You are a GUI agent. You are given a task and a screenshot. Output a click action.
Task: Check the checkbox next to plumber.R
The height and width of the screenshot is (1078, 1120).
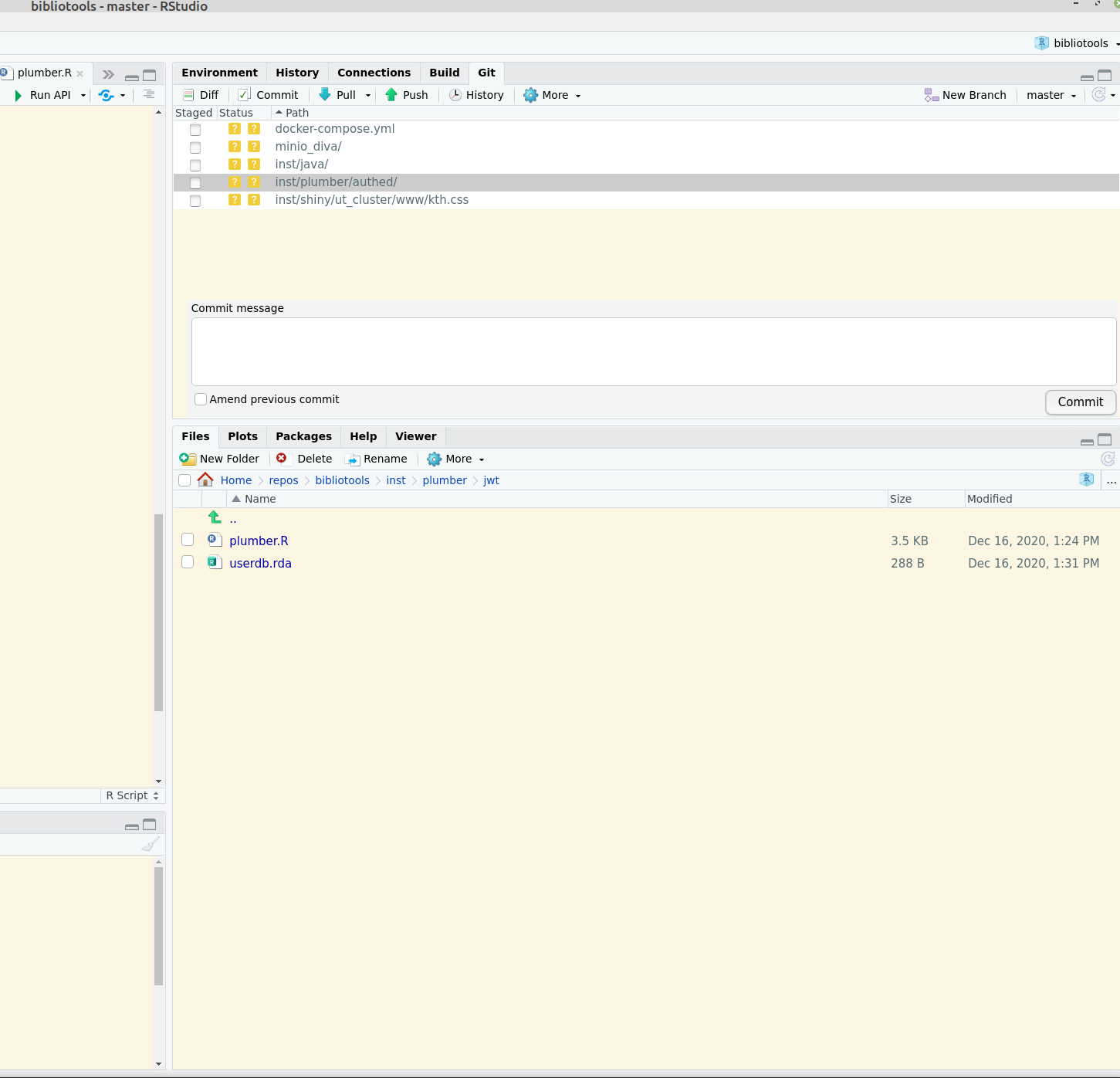click(188, 539)
